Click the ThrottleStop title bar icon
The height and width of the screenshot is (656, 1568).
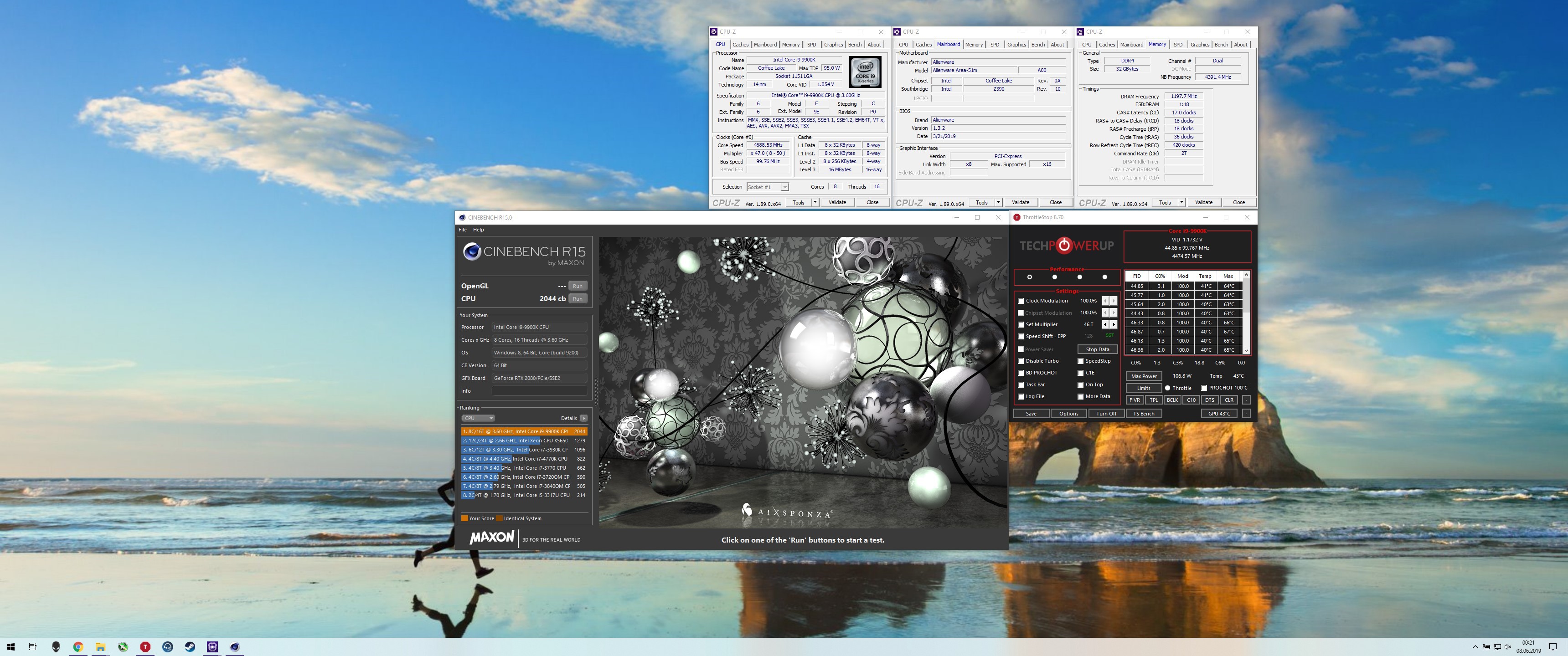pos(1017,217)
